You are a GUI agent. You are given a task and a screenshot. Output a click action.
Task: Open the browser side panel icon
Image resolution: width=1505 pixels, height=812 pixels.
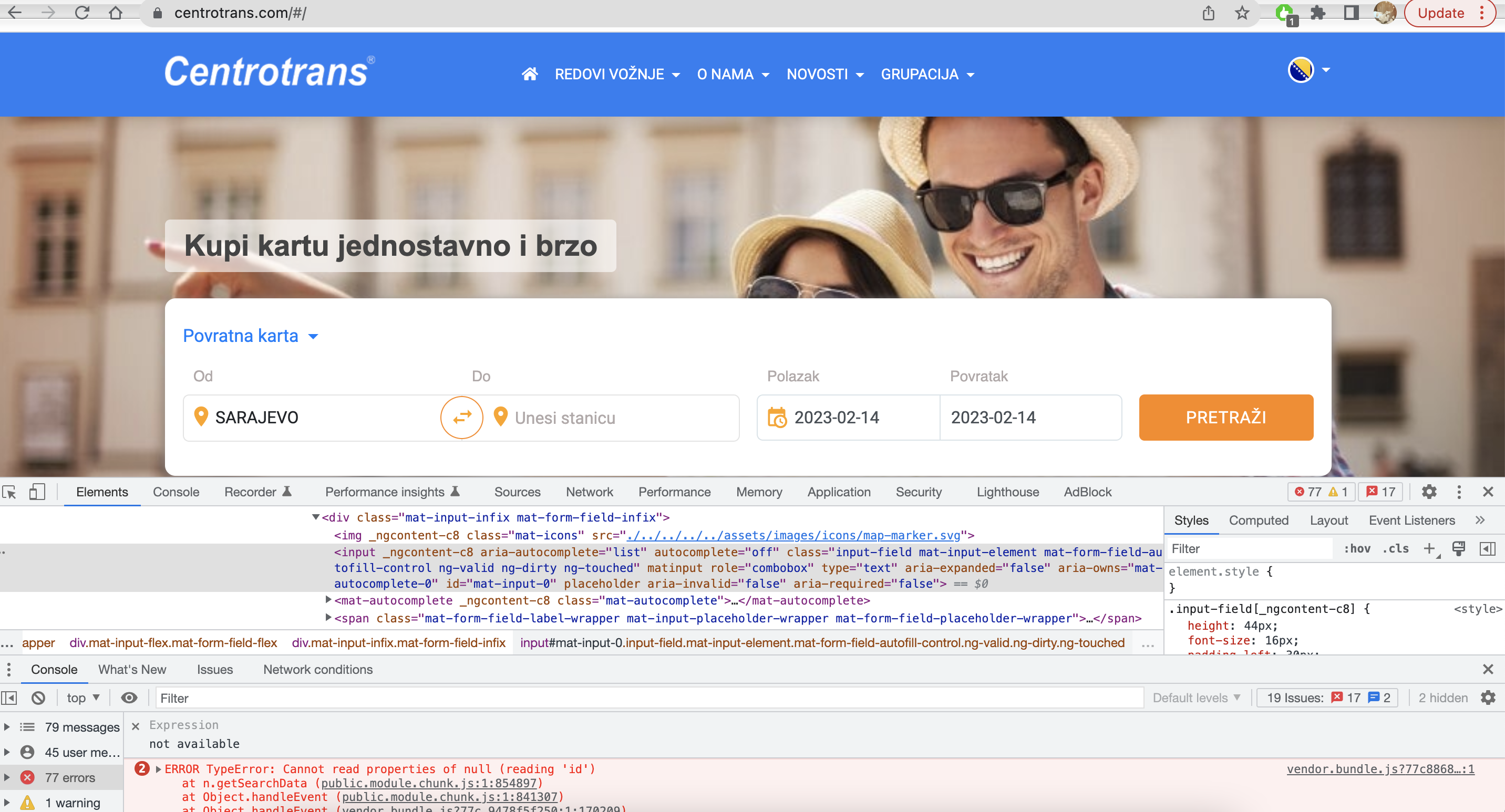[x=1351, y=12]
